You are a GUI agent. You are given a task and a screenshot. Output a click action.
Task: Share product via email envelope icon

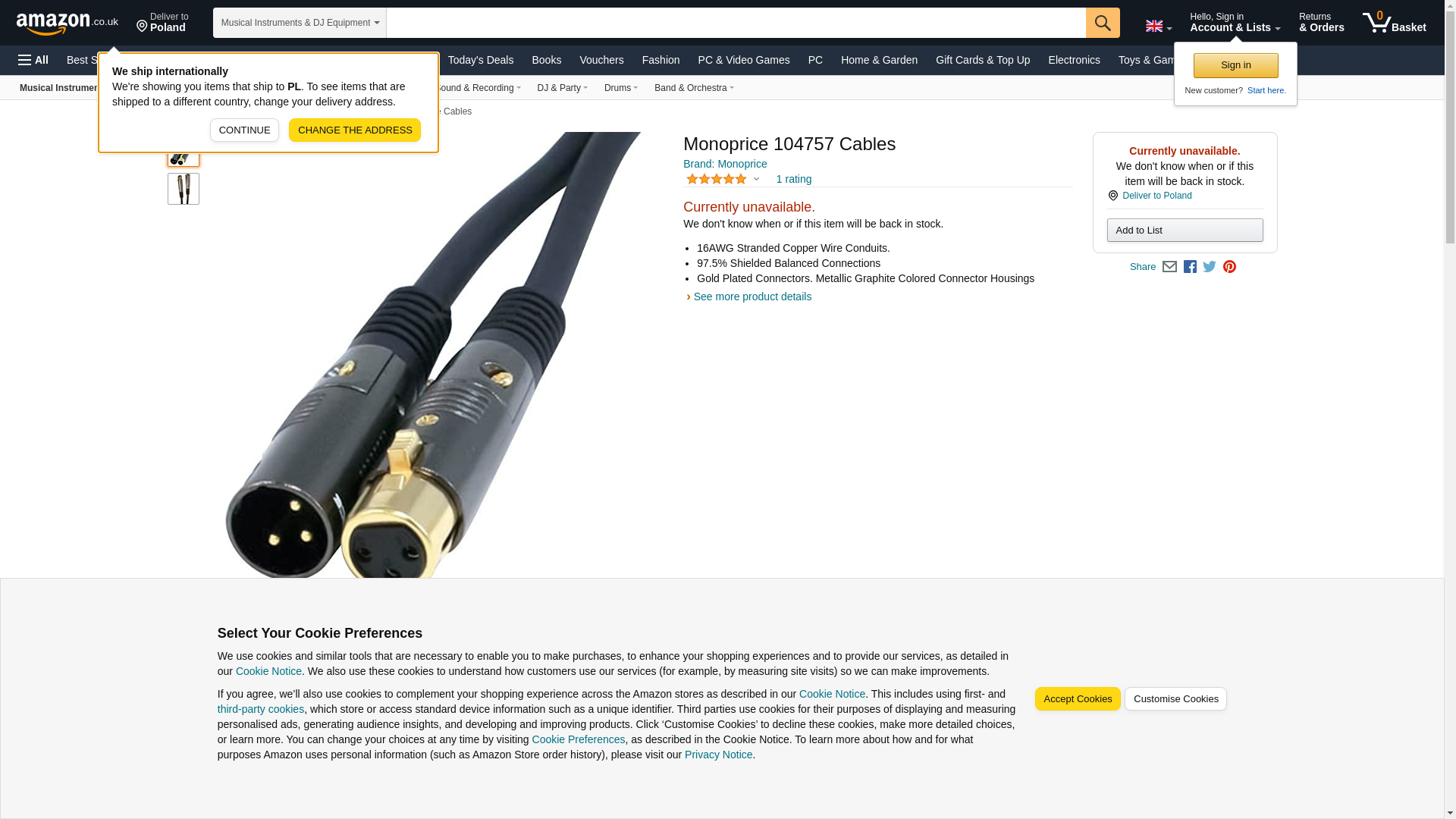click(1169, 267)
